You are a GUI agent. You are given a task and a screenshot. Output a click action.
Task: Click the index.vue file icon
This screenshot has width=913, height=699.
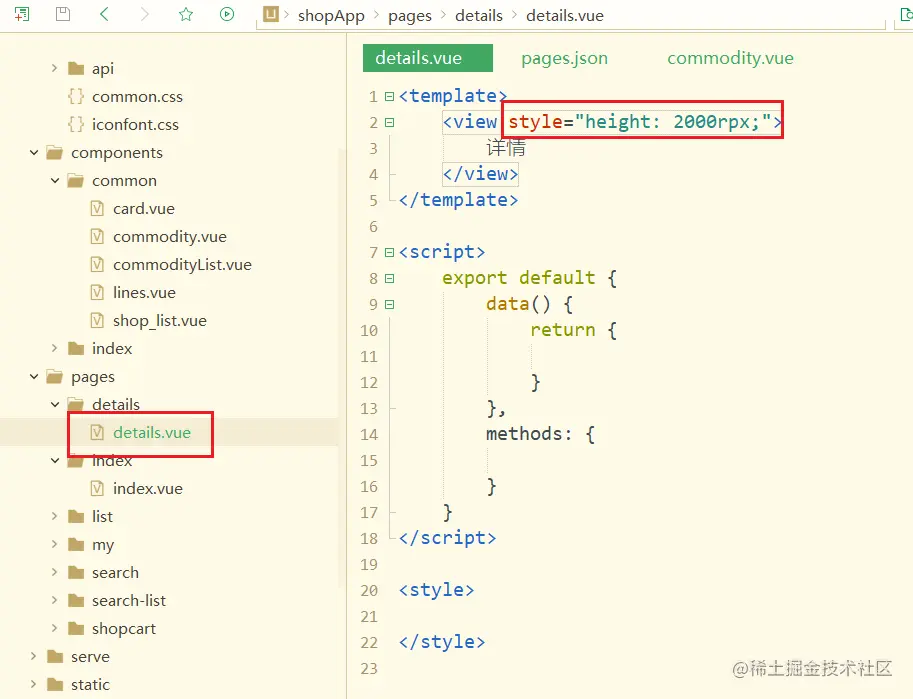point(97,488)
